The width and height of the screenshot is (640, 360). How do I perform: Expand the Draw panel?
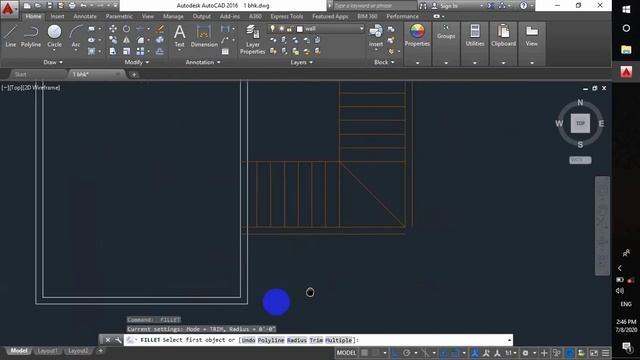pyautogui.click(x=53, y=62)
